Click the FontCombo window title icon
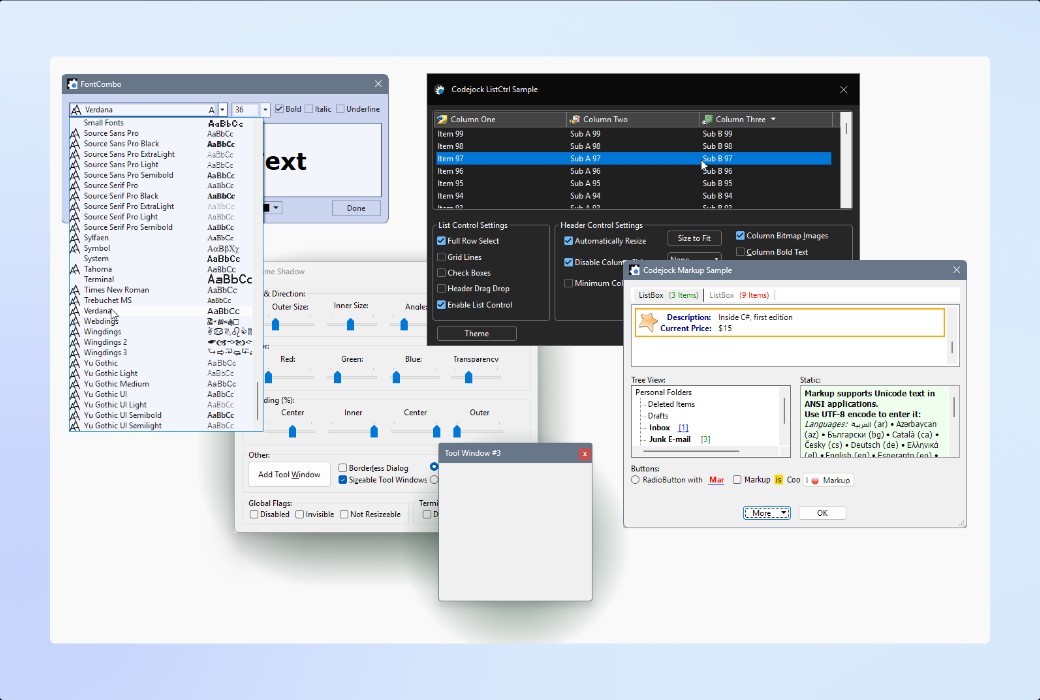1040x700 pixels. tap(73, 84)
